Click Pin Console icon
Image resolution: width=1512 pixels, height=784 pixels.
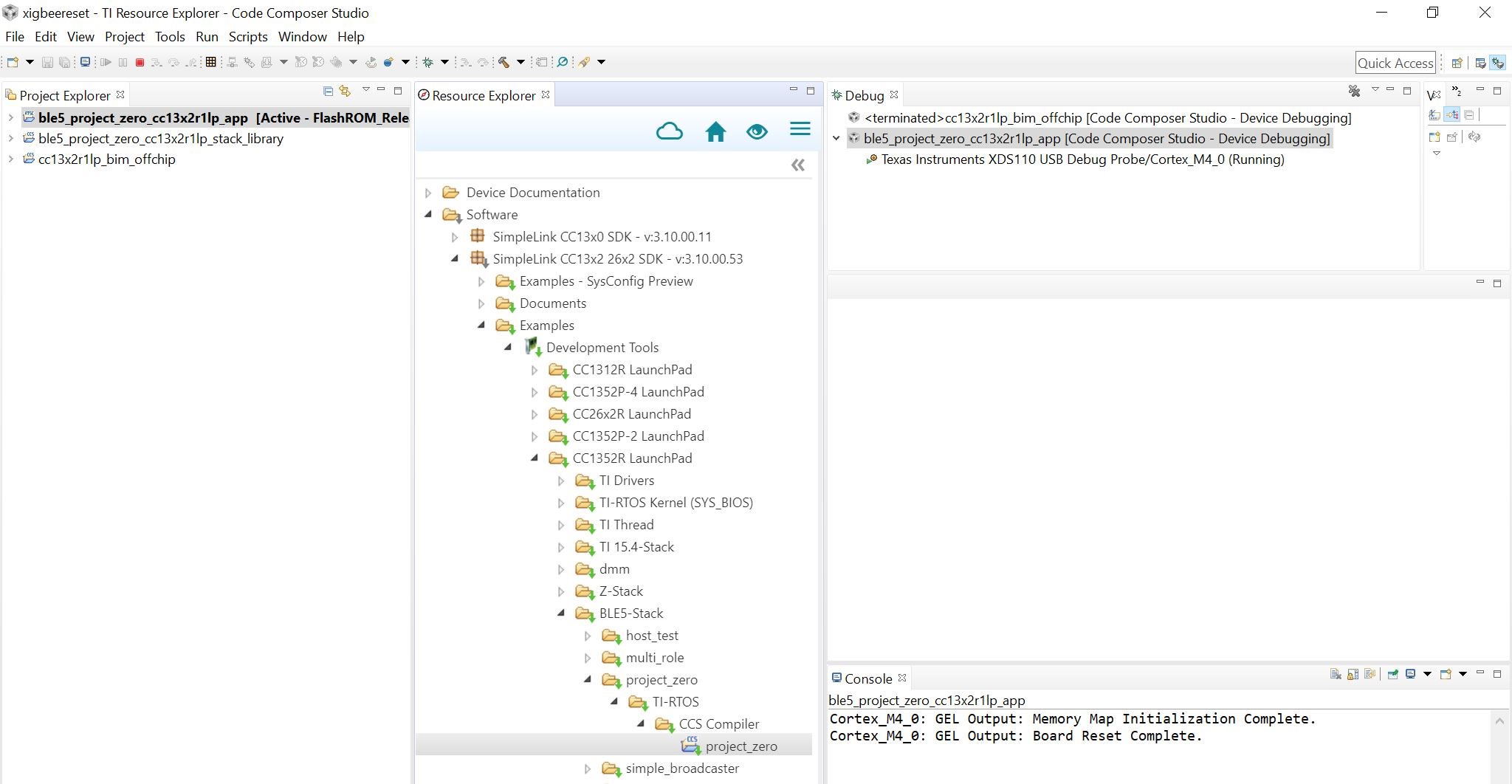[x=1392, y=674]
